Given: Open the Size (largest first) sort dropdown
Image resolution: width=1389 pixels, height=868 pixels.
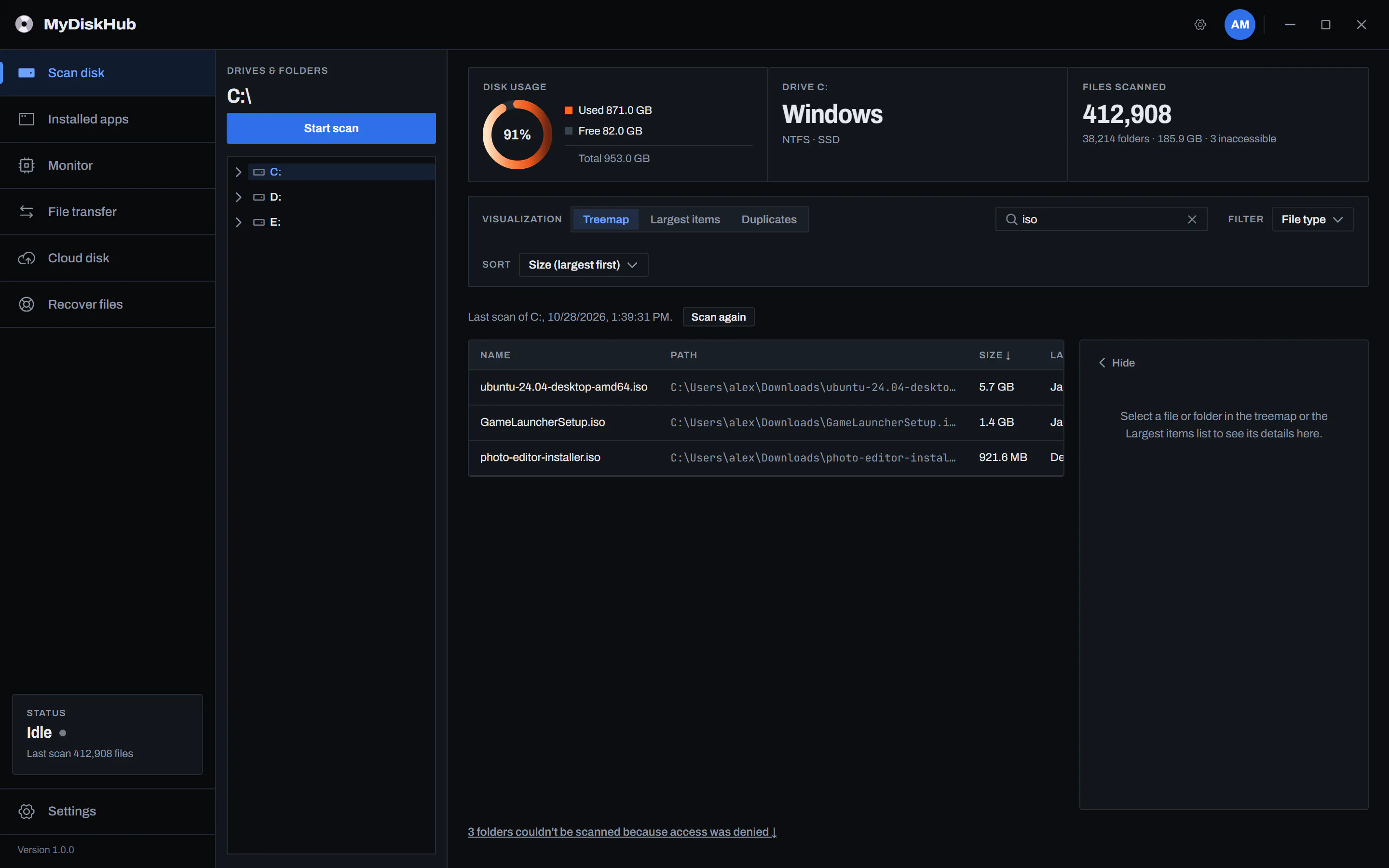Looking at the screenshot, I should click(x=583, y=265).
